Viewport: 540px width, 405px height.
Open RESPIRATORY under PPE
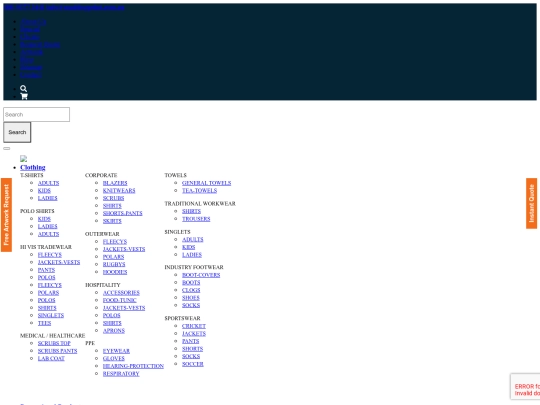[121, 373]
